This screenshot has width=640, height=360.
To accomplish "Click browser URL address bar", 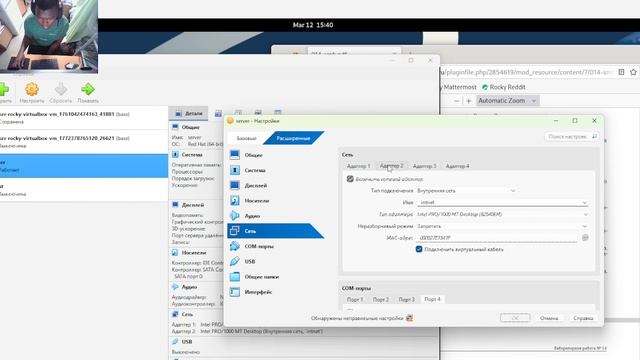I will click(527, 72).
